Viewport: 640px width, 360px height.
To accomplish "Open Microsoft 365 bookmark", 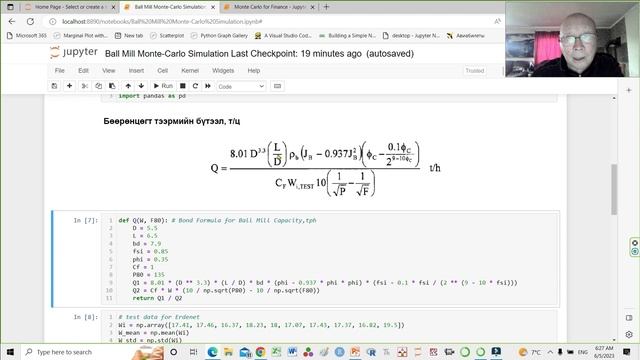I will (27, 36).
